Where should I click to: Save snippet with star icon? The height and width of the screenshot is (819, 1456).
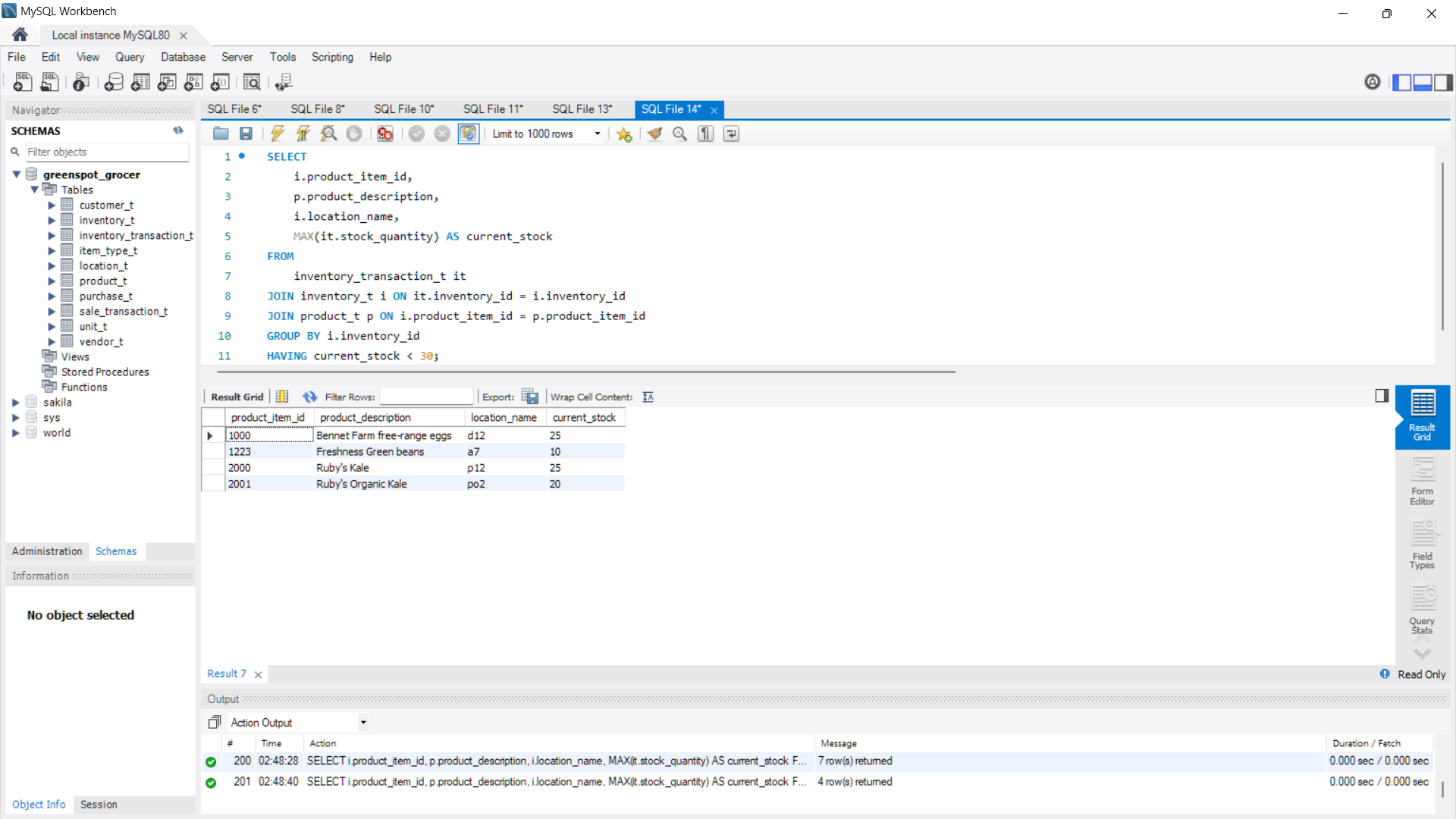[624, 133]
